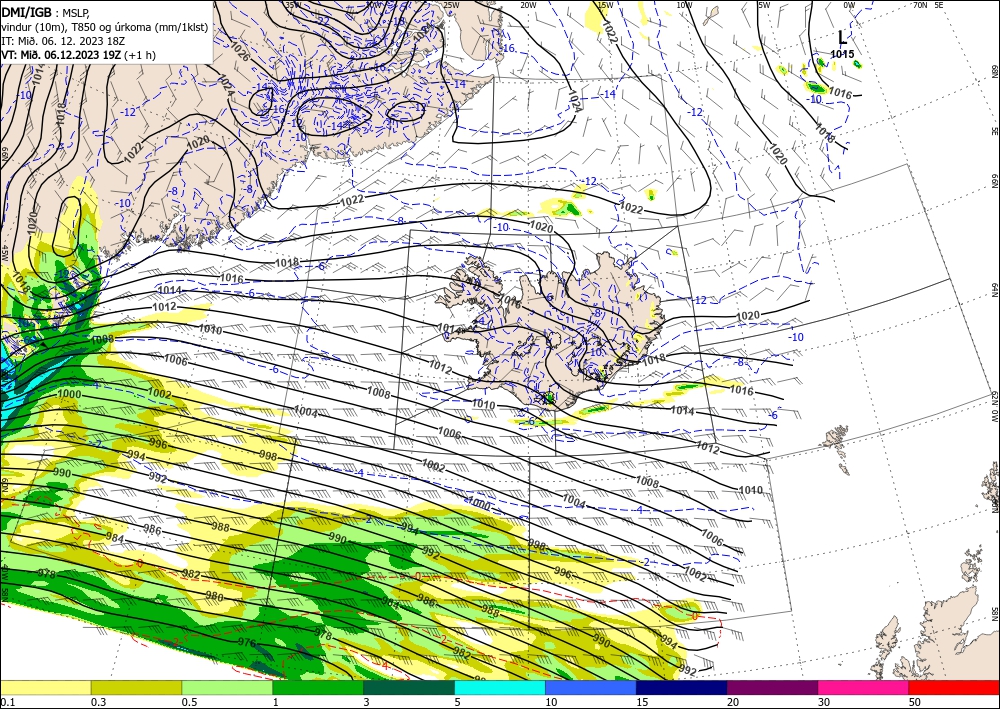1000x709 pixels.
Task: Click the "980" isobar label
Action: click(214, 597)
